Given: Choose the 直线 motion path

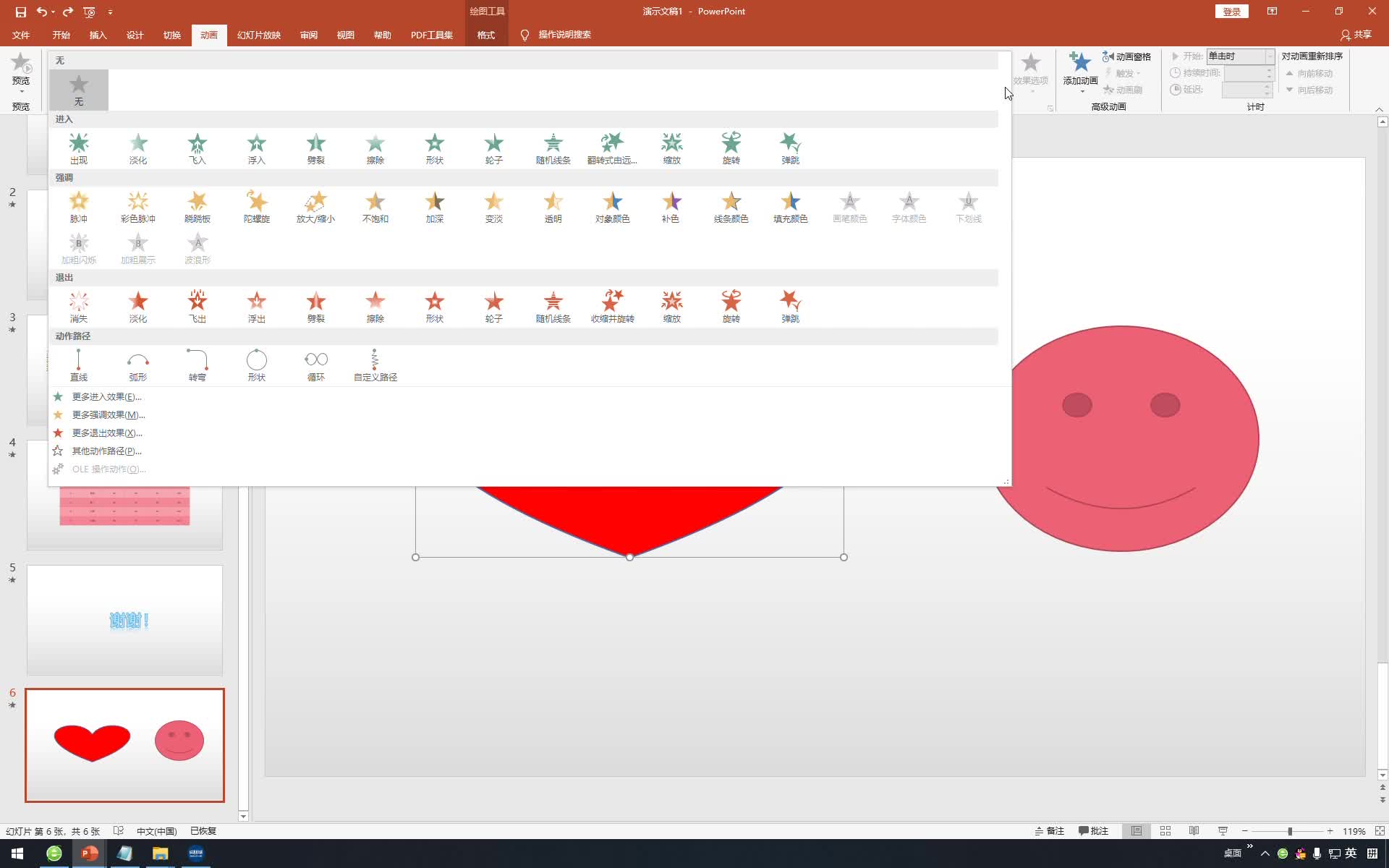Looking at the screenshot, I should click(x=79, y=365).
